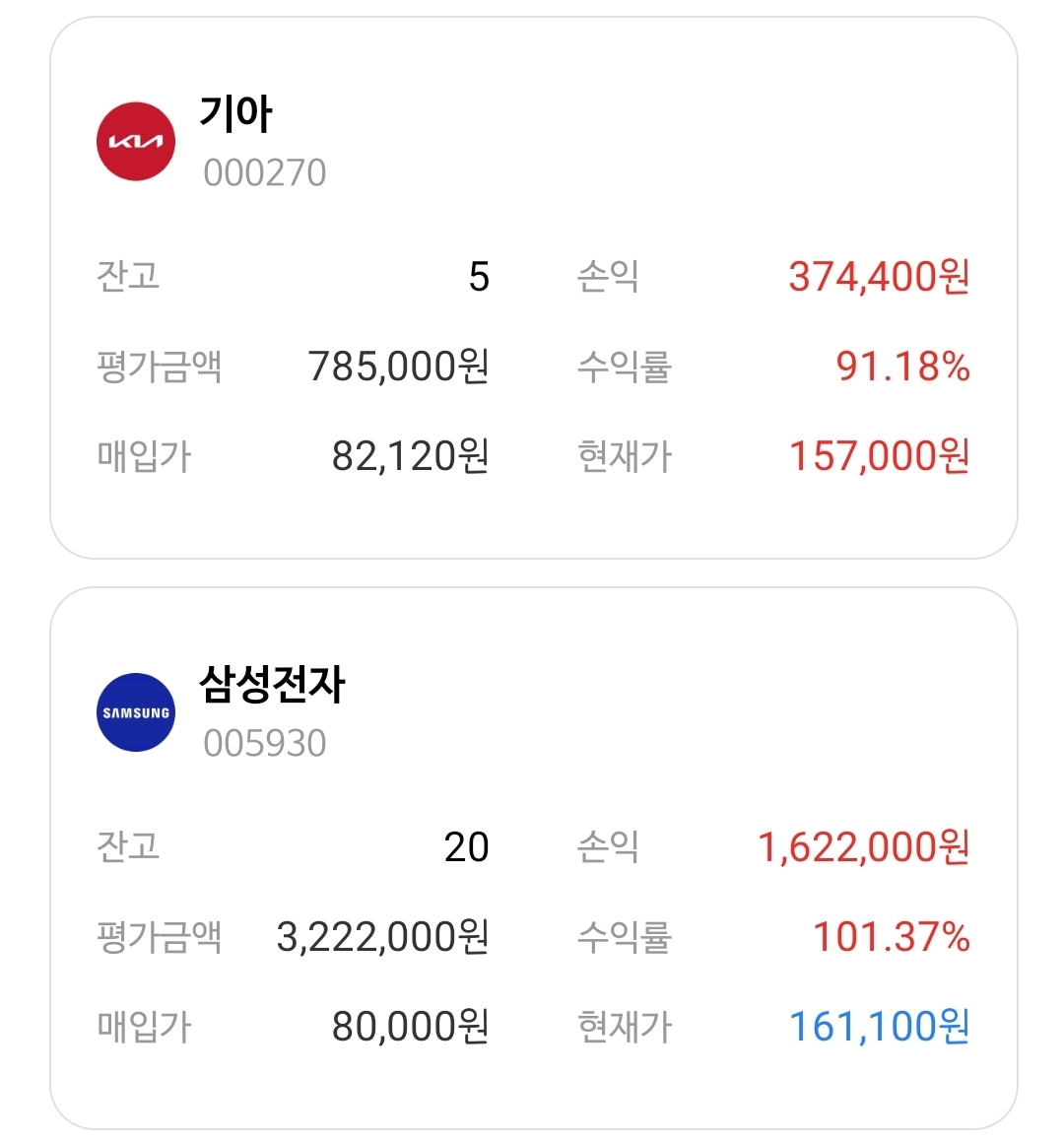The height and width of the screenshot is (1142, 1064).
Task: Click the blue Samsung logo icon
Action: tap(136, 712)
